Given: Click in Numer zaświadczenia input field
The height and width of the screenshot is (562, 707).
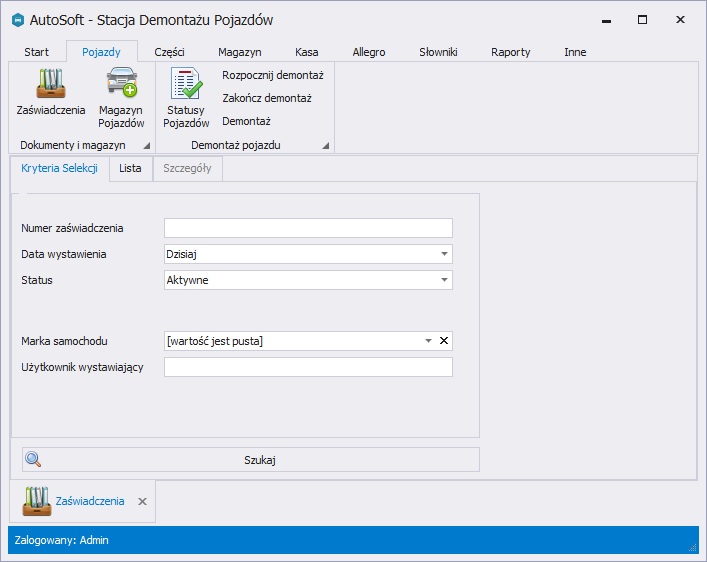Looking at the screenshot, I should pos(308,228).
